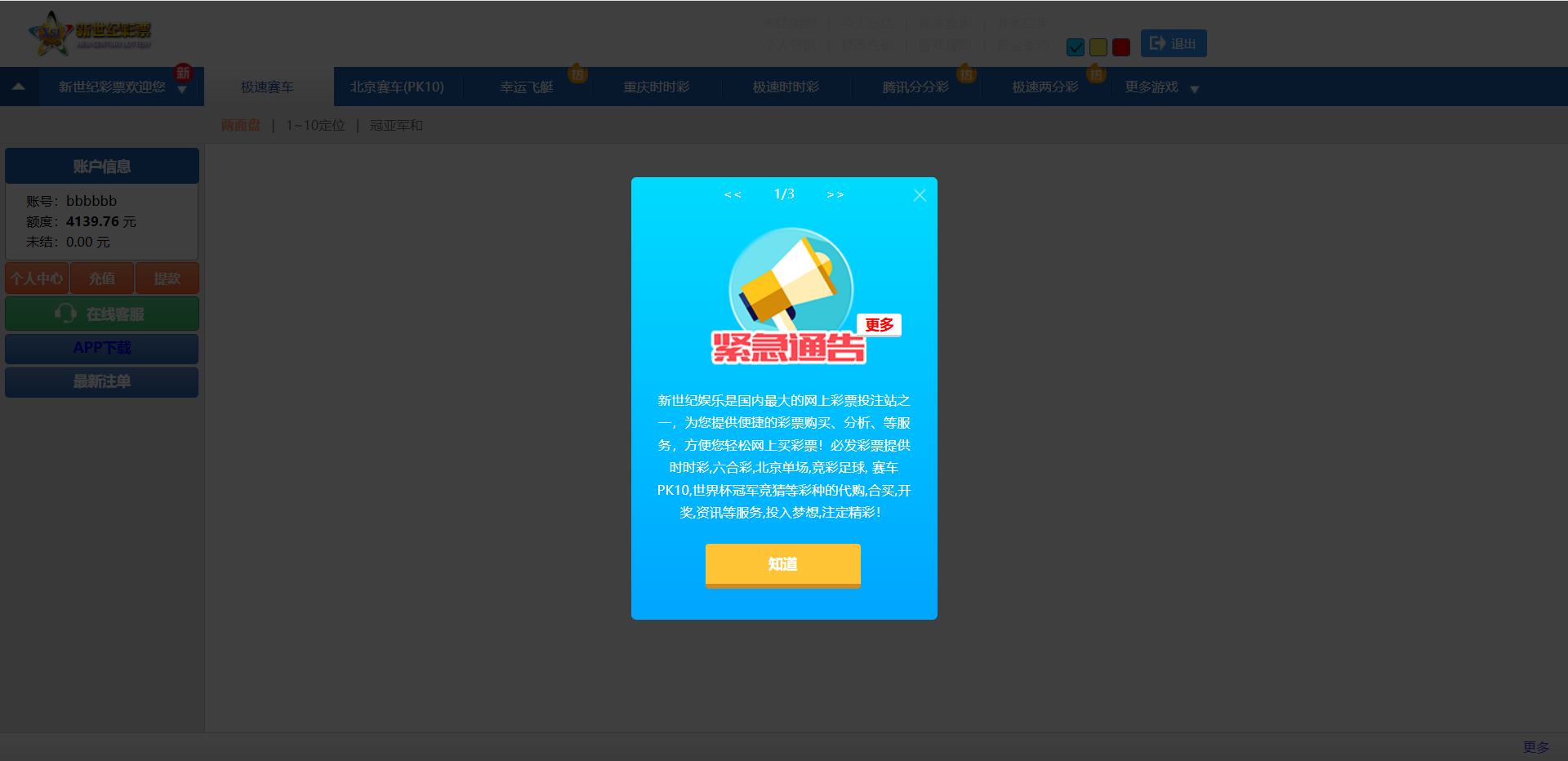Click the 退出 logout button
This screenshot has width=1568, height=761.
click(1173, 43)
